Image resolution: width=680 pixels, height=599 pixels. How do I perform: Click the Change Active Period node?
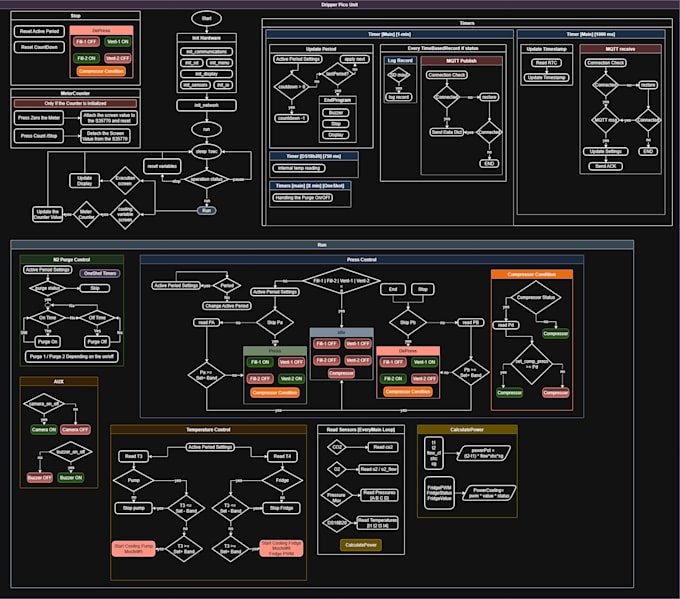click(227, 306)
